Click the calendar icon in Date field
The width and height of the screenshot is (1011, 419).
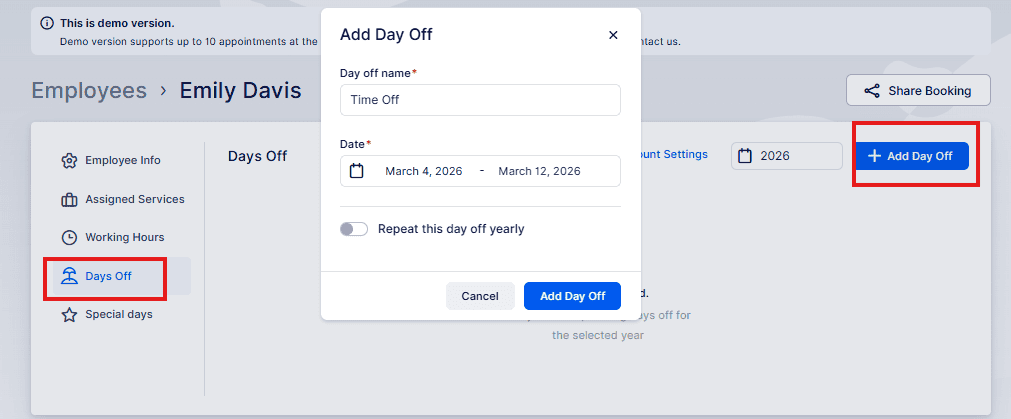click(357, 171)
